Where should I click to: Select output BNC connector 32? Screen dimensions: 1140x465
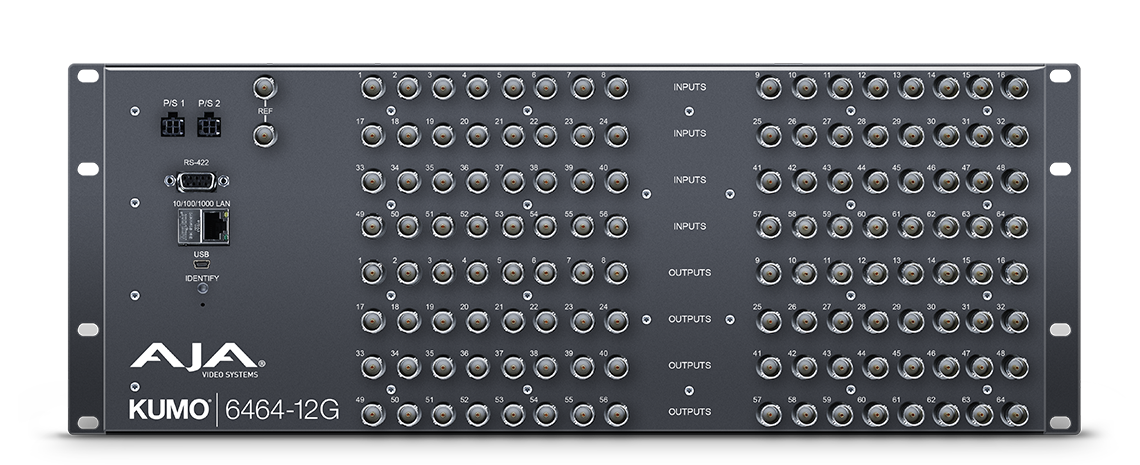[x=1015, y=320]
